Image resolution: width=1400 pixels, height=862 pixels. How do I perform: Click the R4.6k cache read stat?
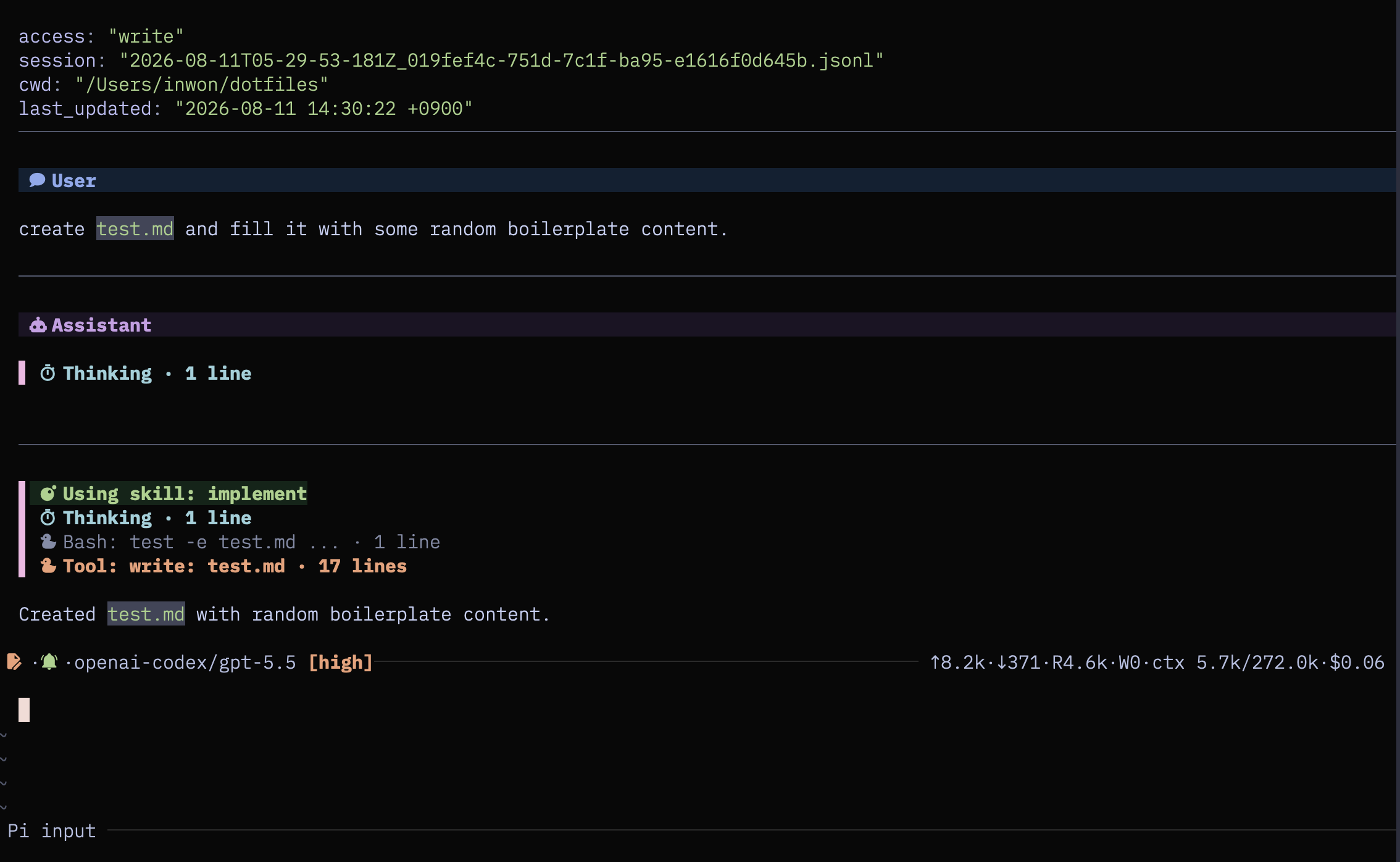(x=1080, y=662)
